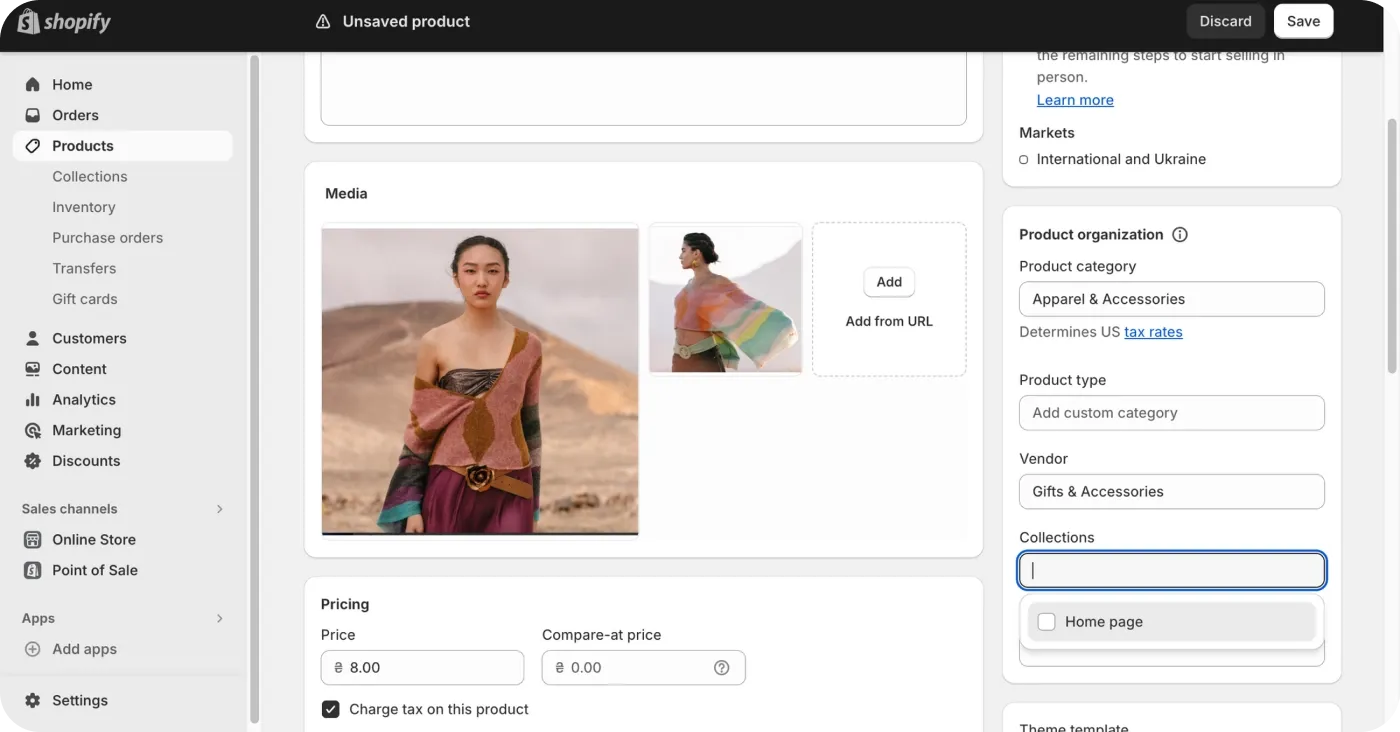Click the Discounts badge icon
The height and width of the screenshot is (732, 1400).
point(33,461)
